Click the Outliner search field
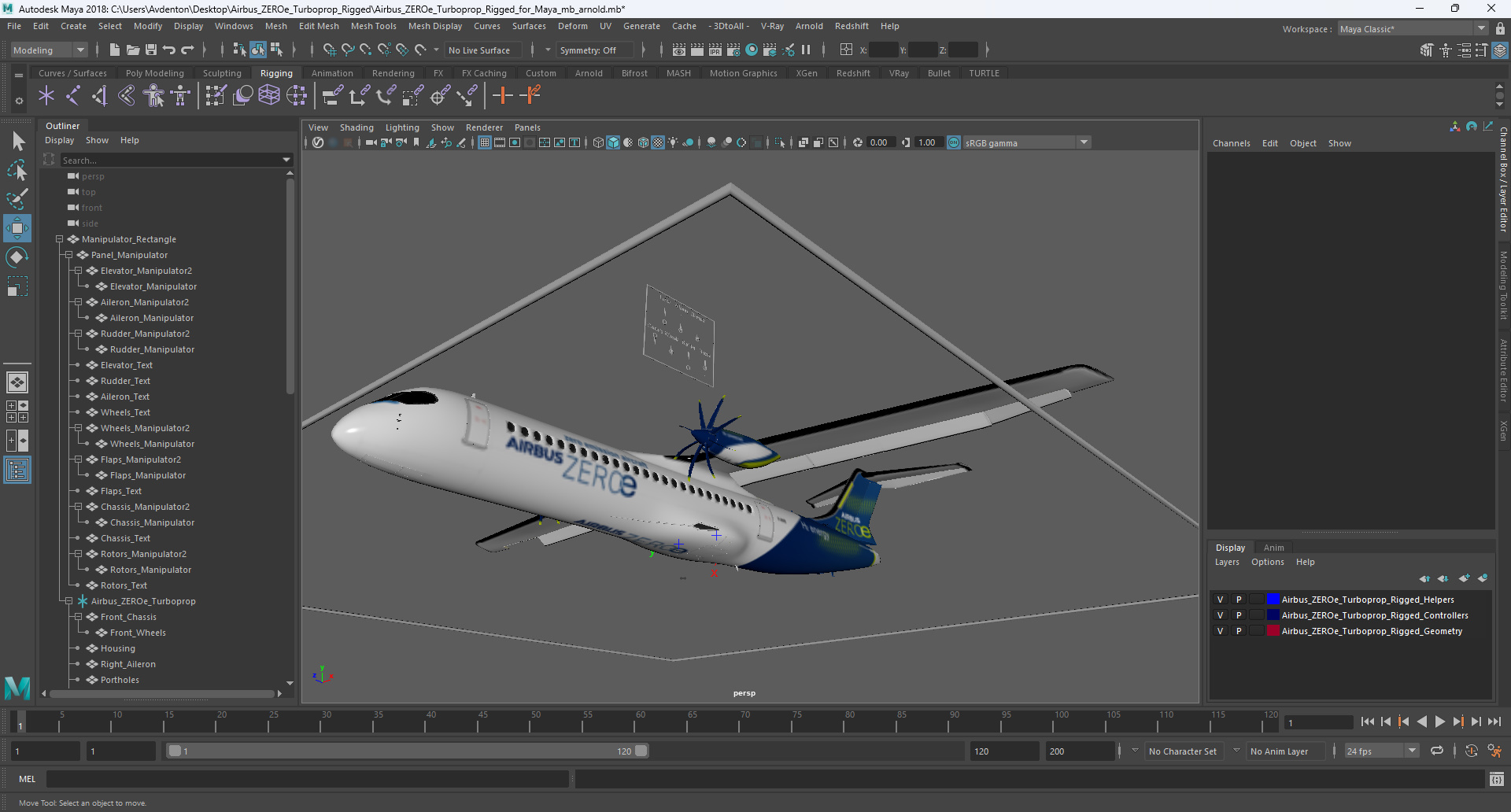The width and height of the screenshot is (1511, 812). point(171,160)
